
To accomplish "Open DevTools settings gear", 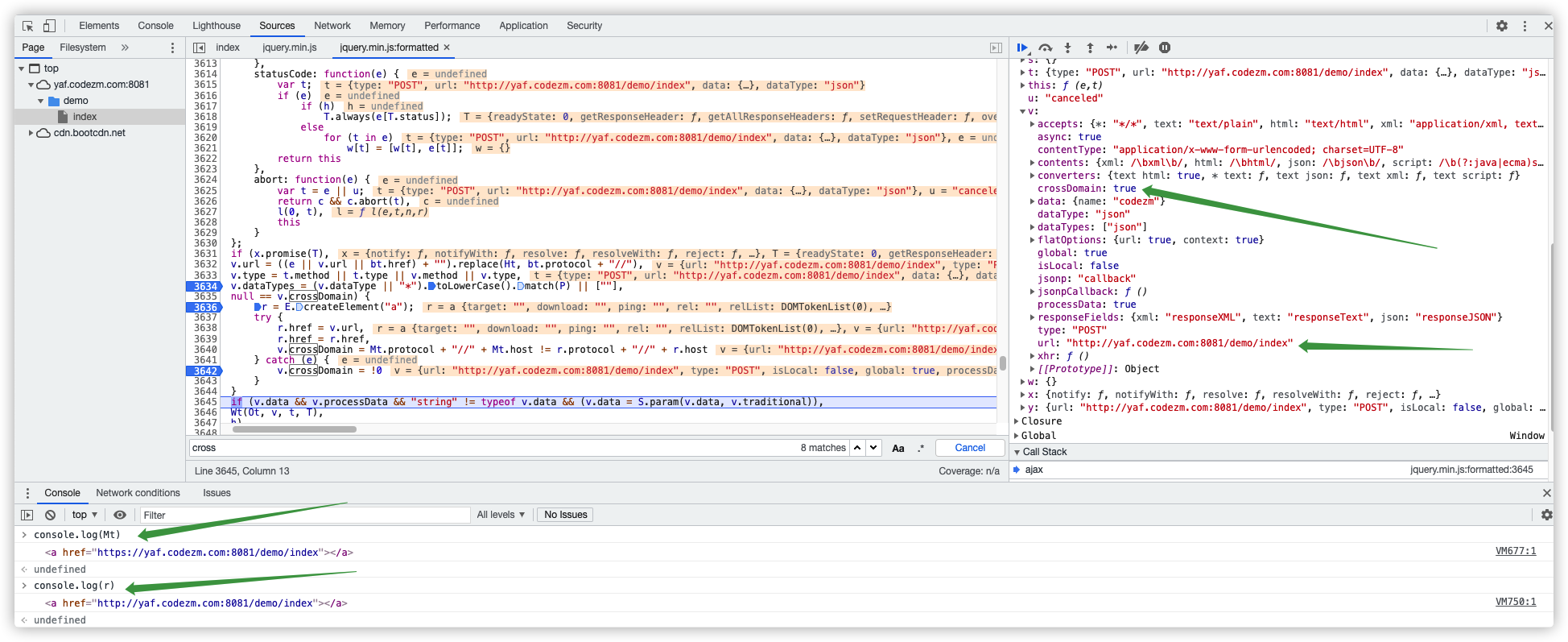I will pyautogui.click(x=1501, y=26).
